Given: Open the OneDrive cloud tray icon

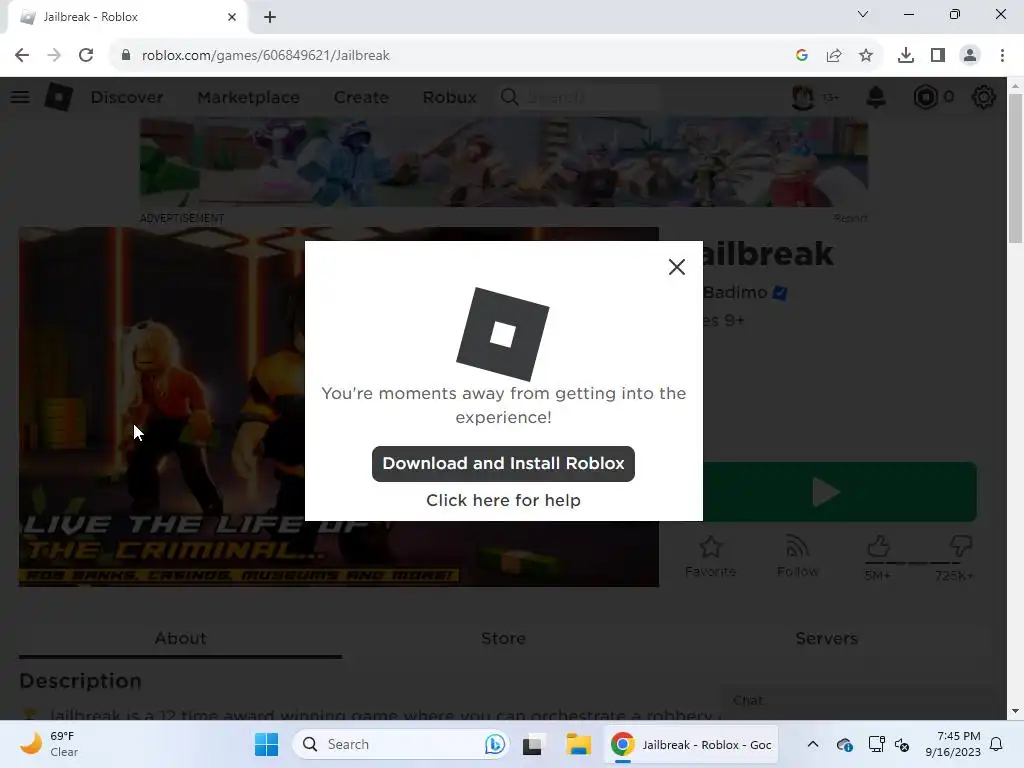Looking at the screenshot, I should [844, 744].
